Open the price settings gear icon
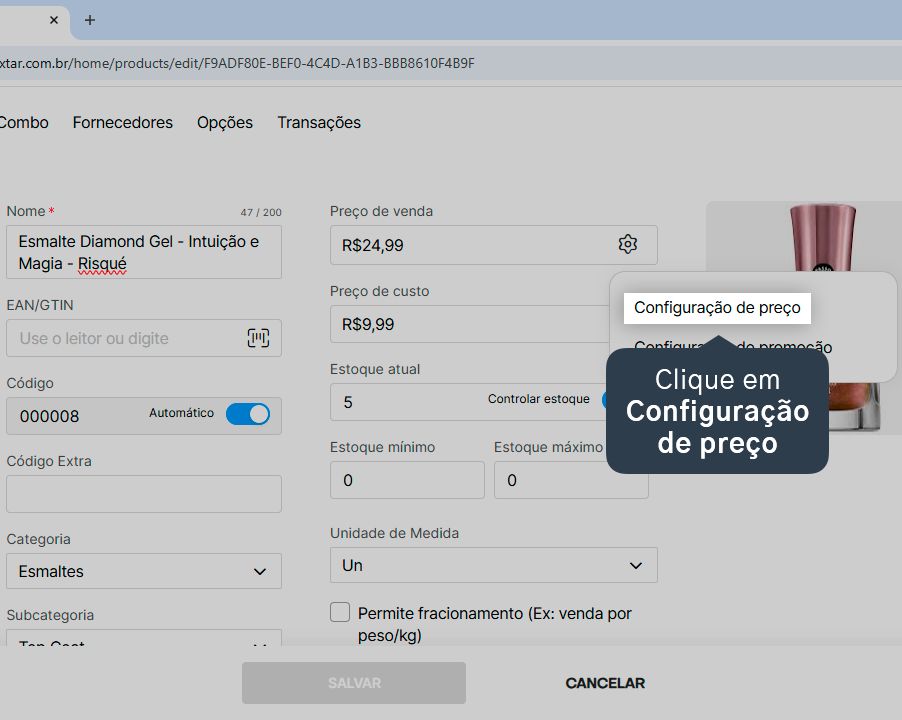 tap(628, 244)
